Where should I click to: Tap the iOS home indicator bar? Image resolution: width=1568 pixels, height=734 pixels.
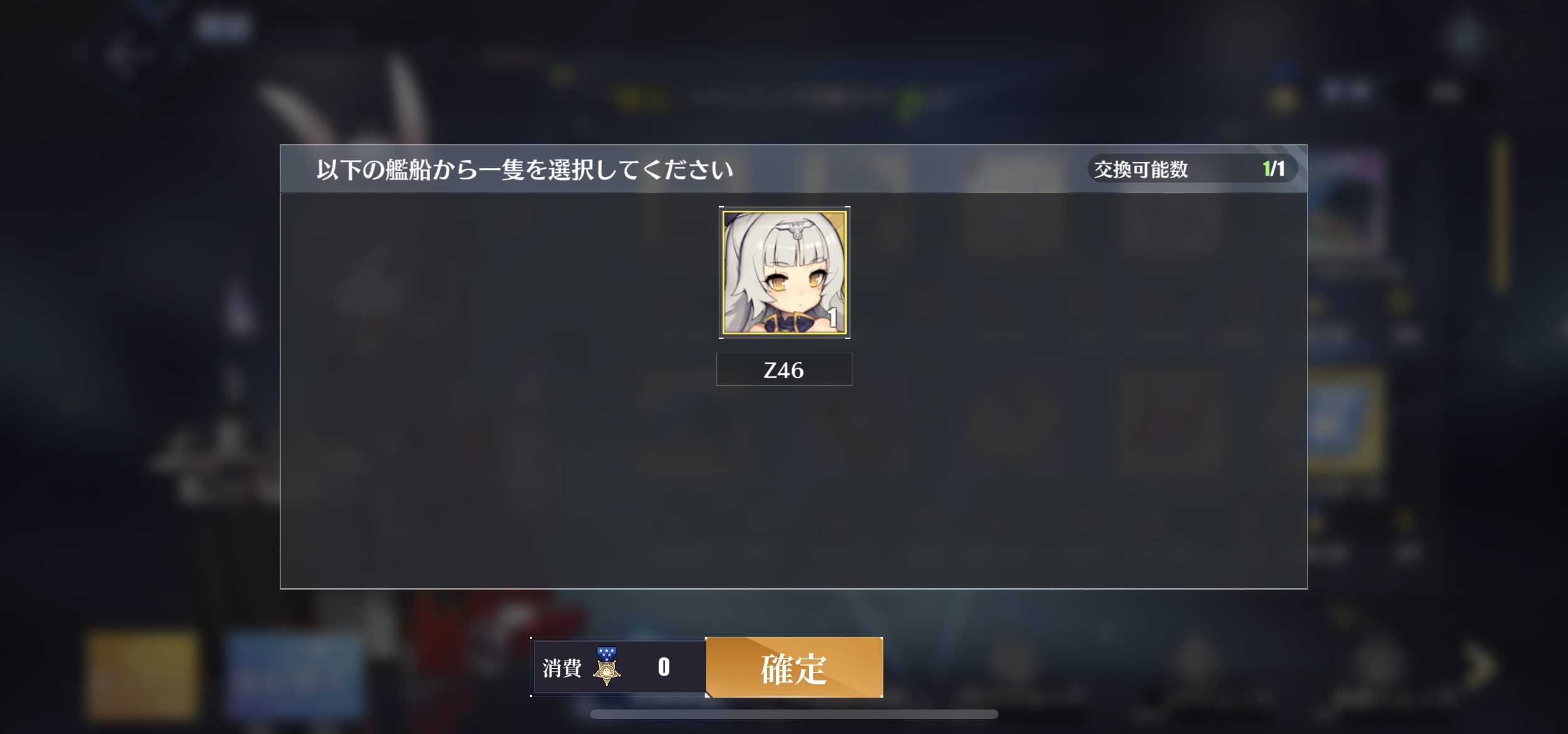pyautogui.click(x=794, y=714)
